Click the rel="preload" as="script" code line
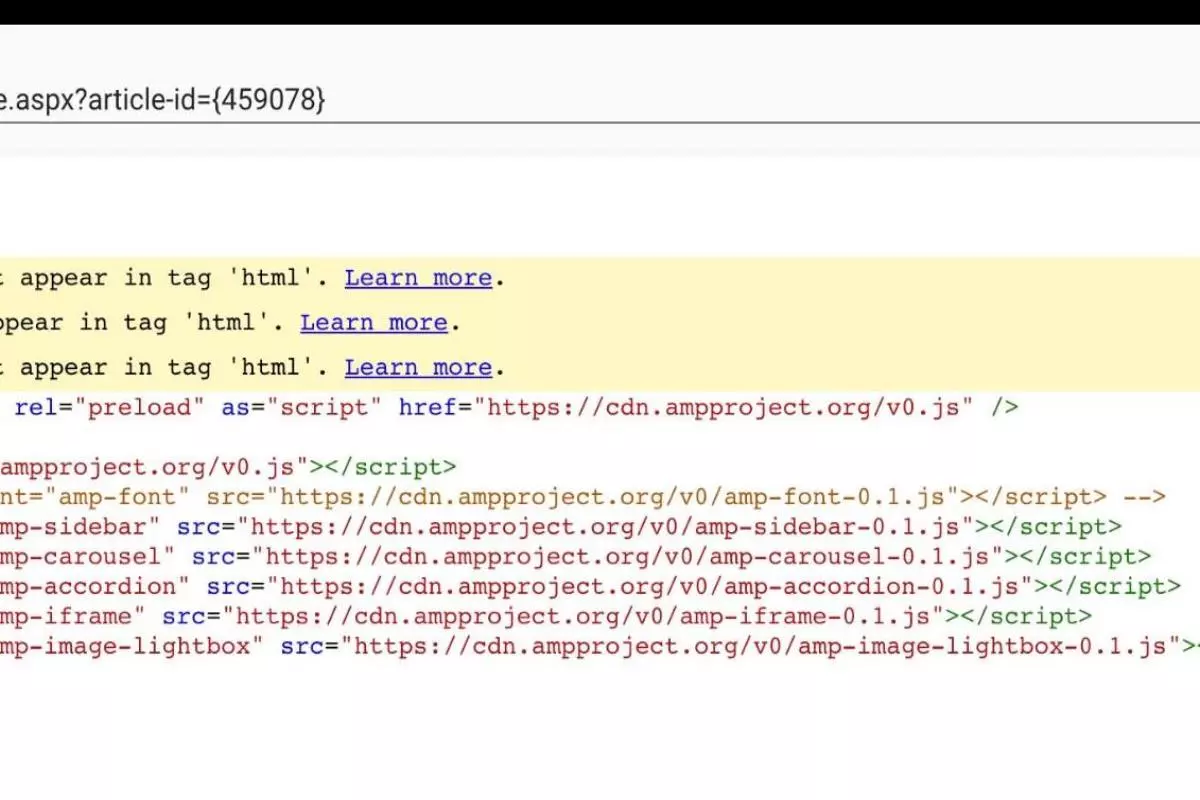This screenshot has width=1200, height=800. pos(516,407)
